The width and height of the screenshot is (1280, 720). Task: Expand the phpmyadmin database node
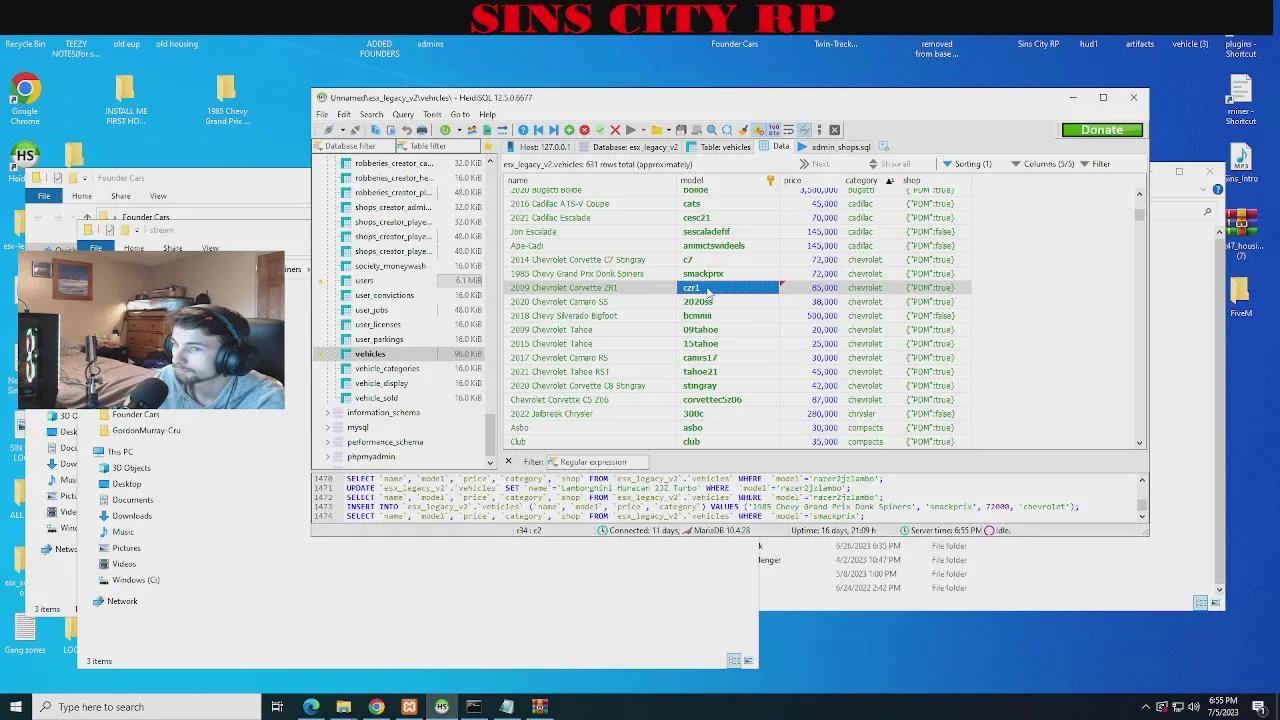click(327, 456)
